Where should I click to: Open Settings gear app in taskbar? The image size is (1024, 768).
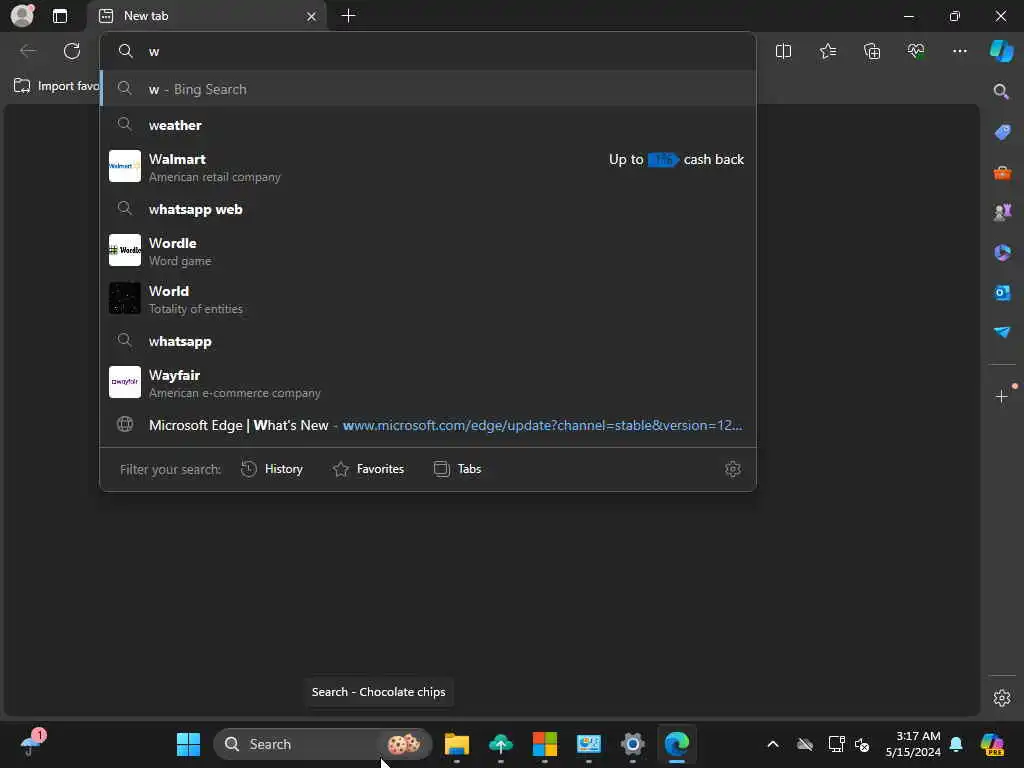tap(632, 744)
